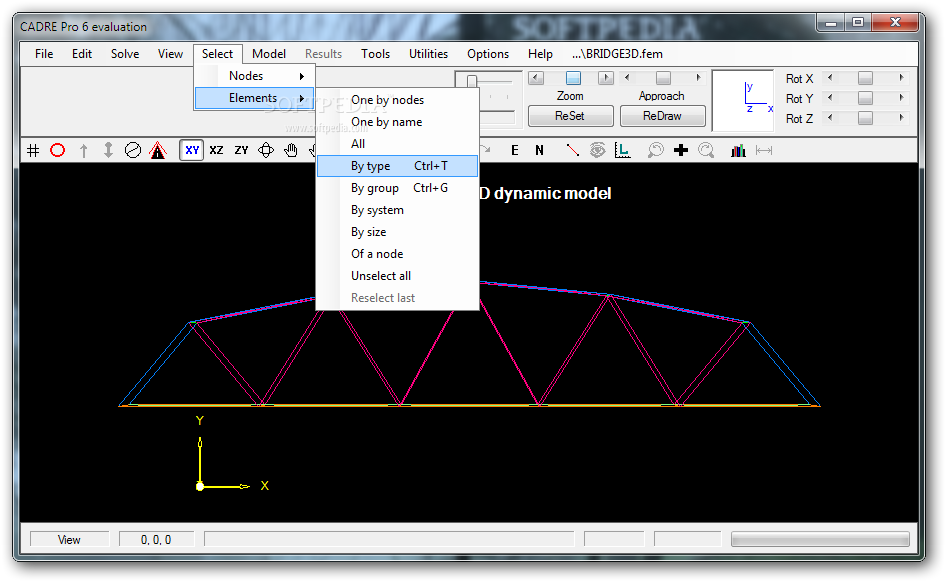Click the double-headed vertical arrow icon
This screenshot has height=582, width=946.
[108, 150]
